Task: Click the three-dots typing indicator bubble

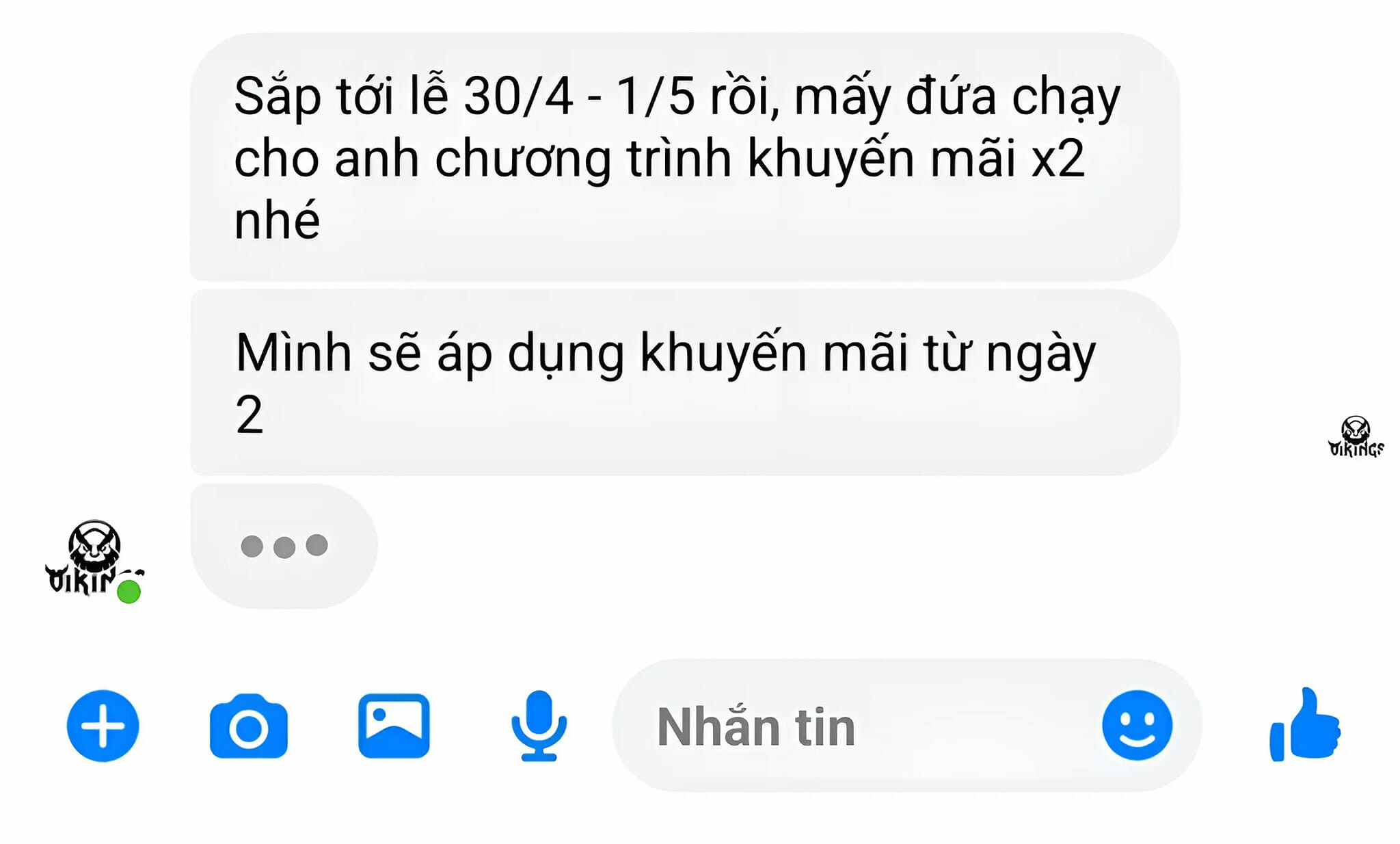Action: tap(284, 546)
